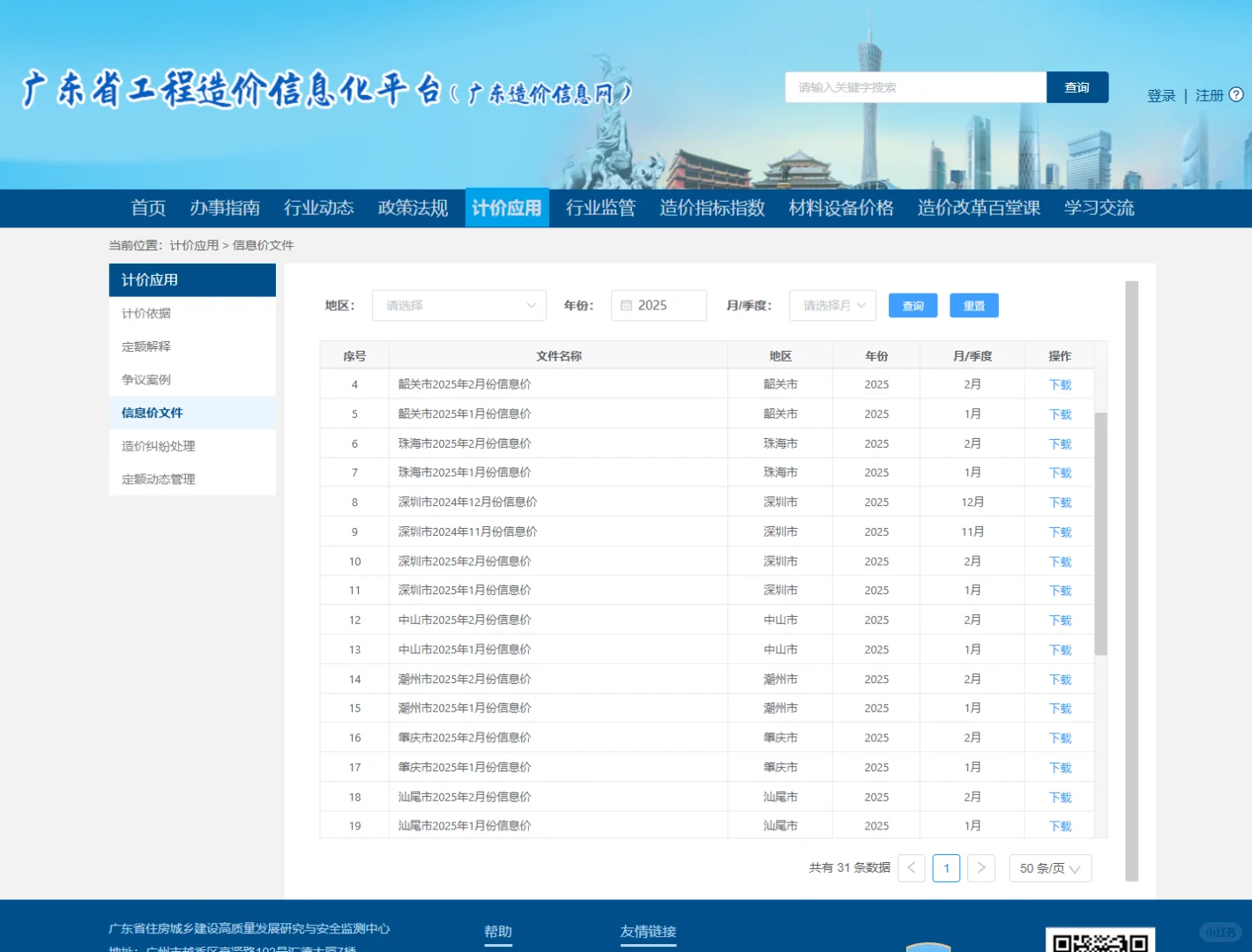Go to next page with right arrow
Screen dimensions: 1252x952
click(x=980, y=868)
